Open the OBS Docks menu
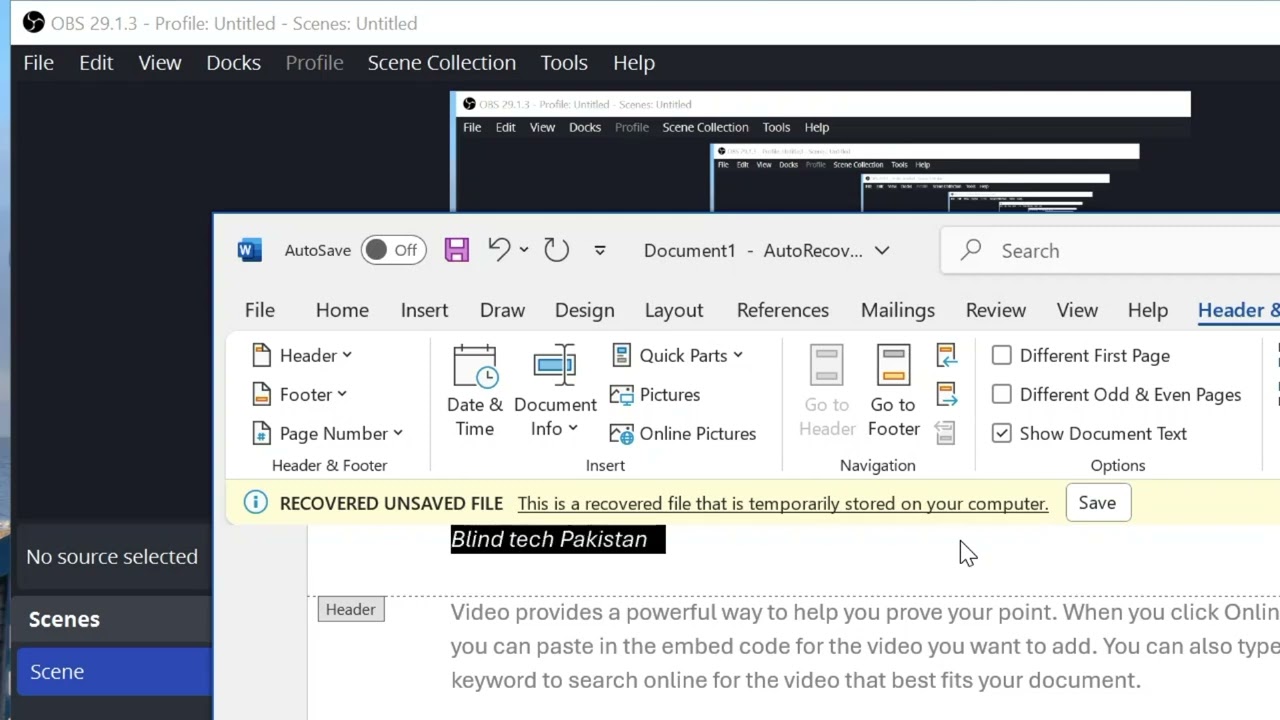 [233, 62]
